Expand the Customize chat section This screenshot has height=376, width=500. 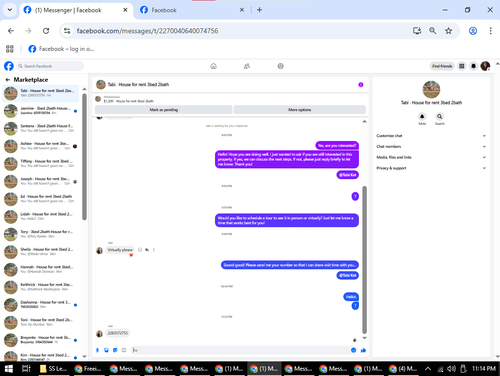pos(430,136)
